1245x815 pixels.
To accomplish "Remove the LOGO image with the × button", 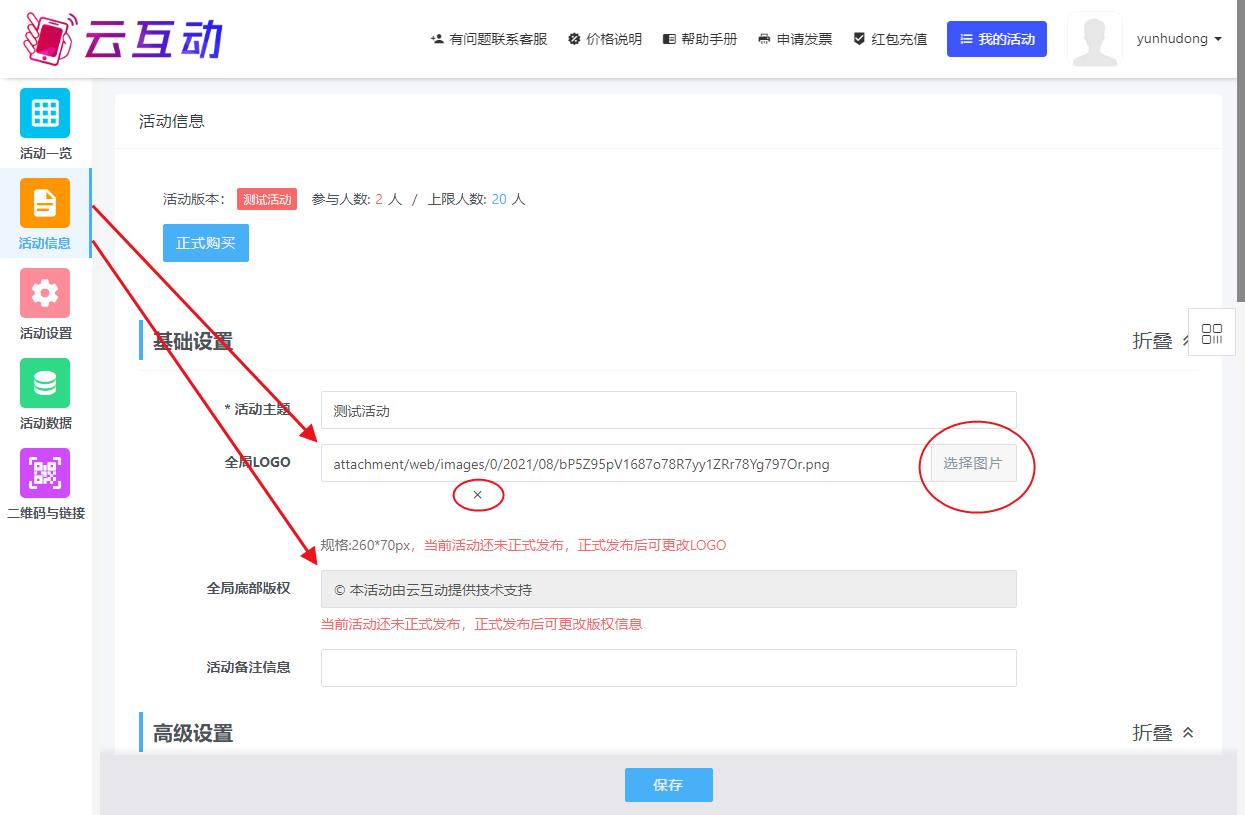I will coord(477,495).
